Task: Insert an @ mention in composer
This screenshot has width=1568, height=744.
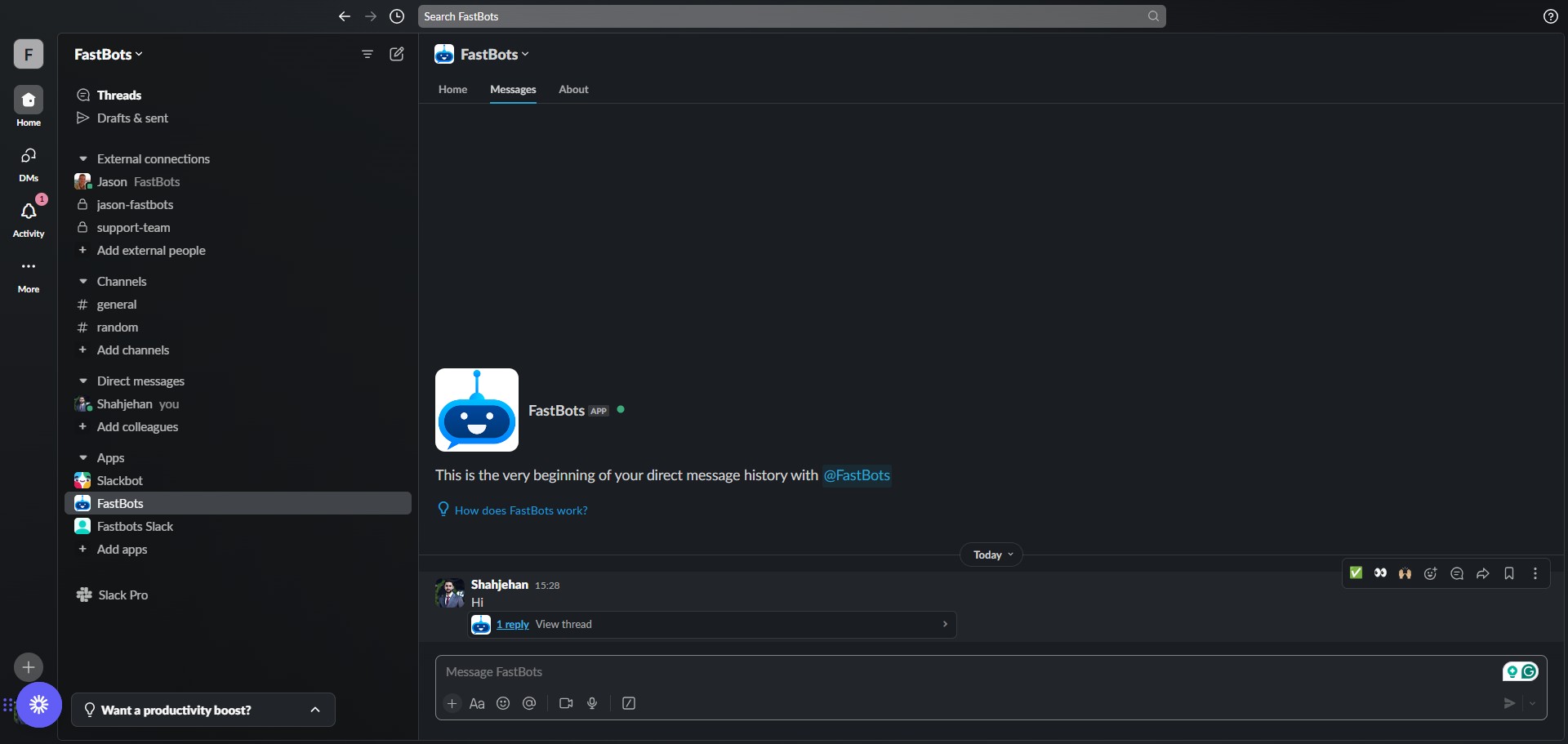Action: [x=529, y=703]
